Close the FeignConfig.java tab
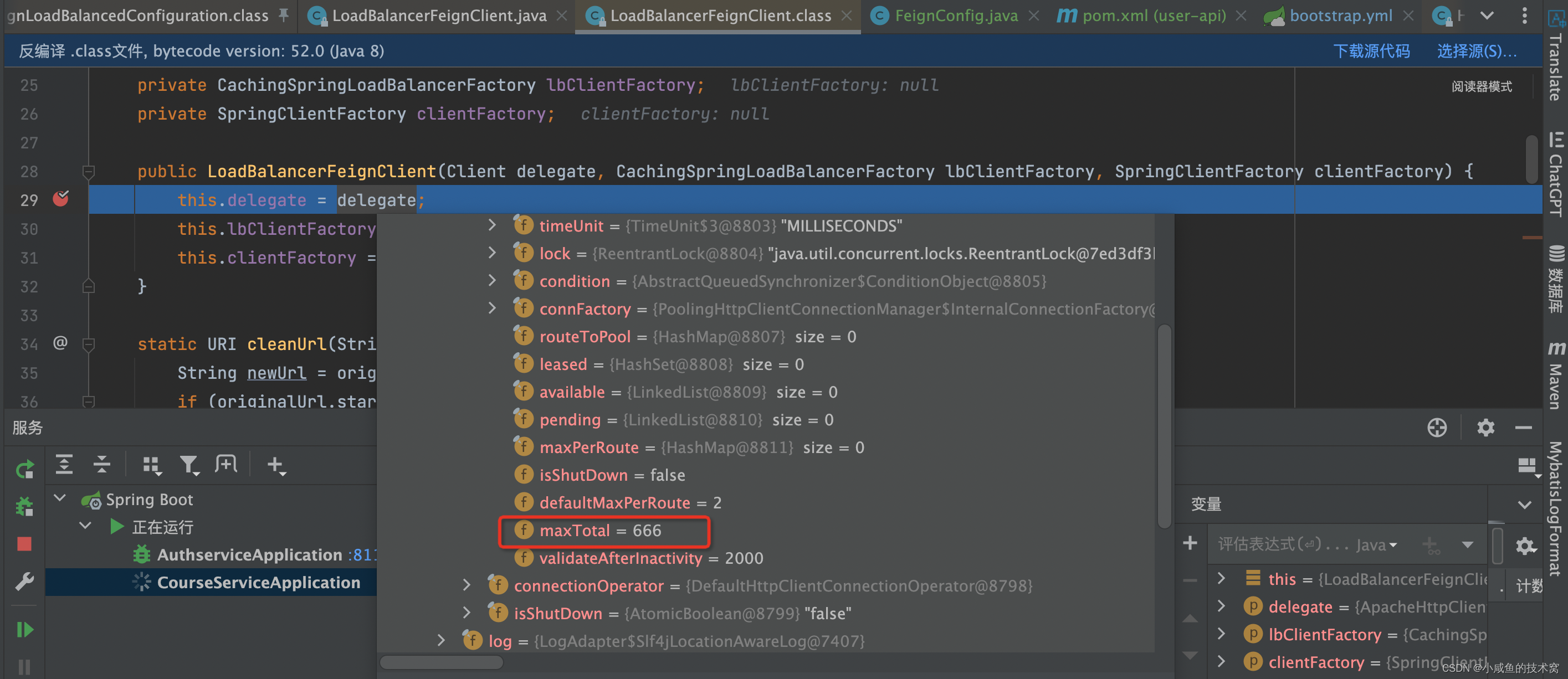Screen dimensions: 1568x679 point(1033,16)
